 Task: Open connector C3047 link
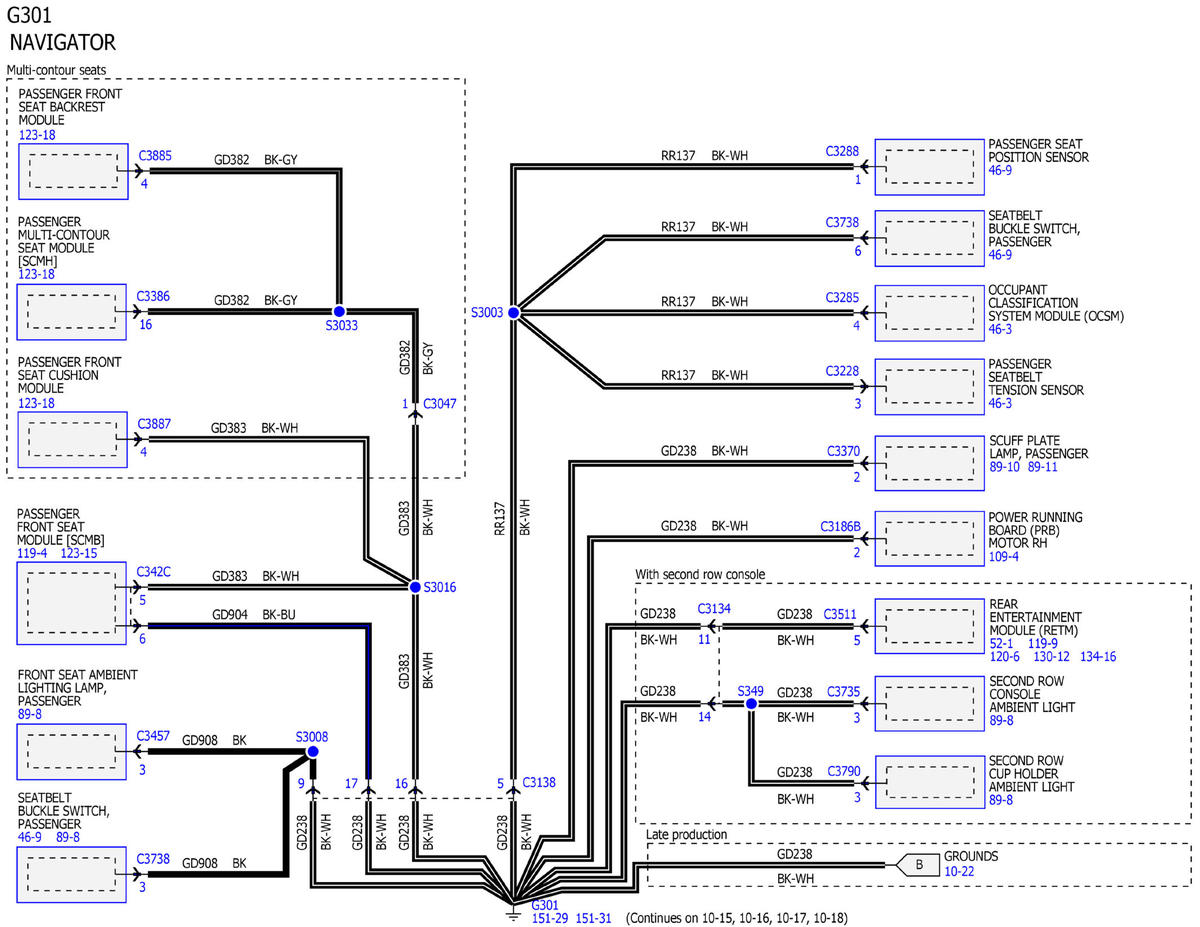tap(440, 404)
